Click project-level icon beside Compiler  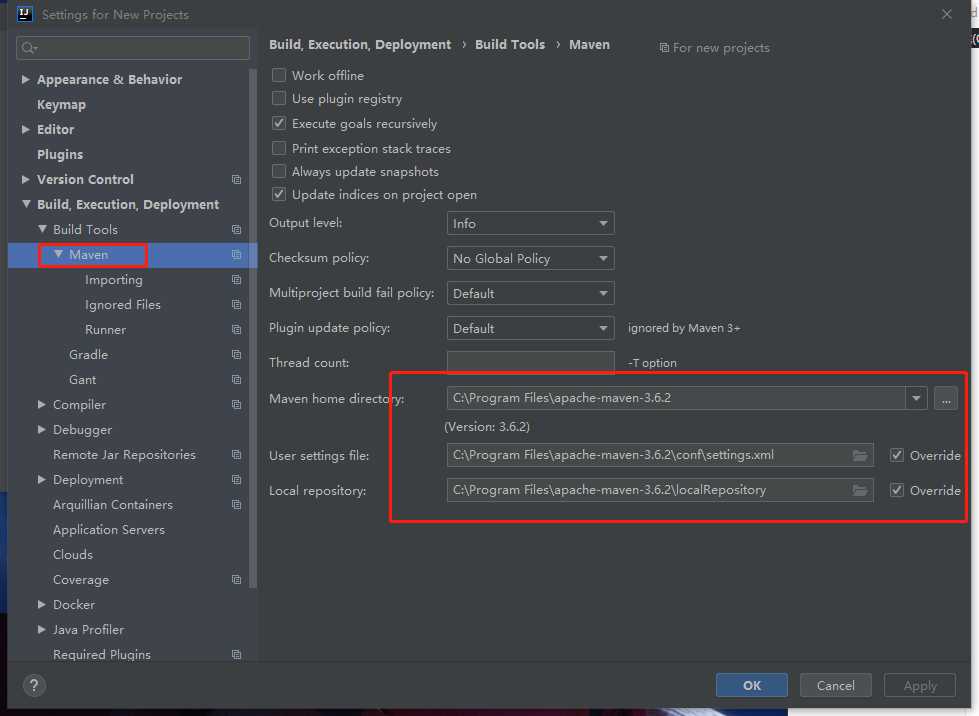click(237, 405)
